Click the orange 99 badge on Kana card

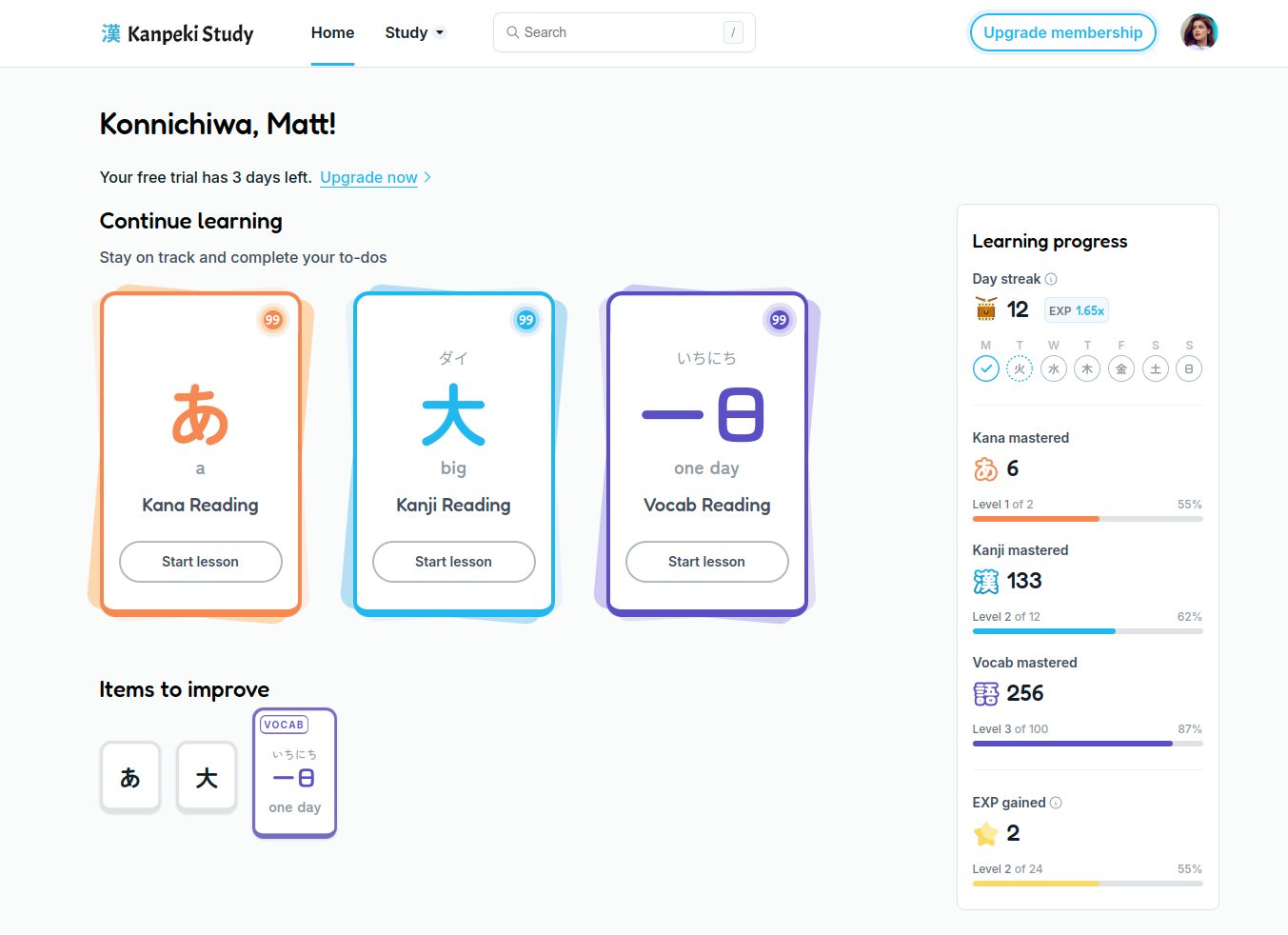[x=272, y=320]
